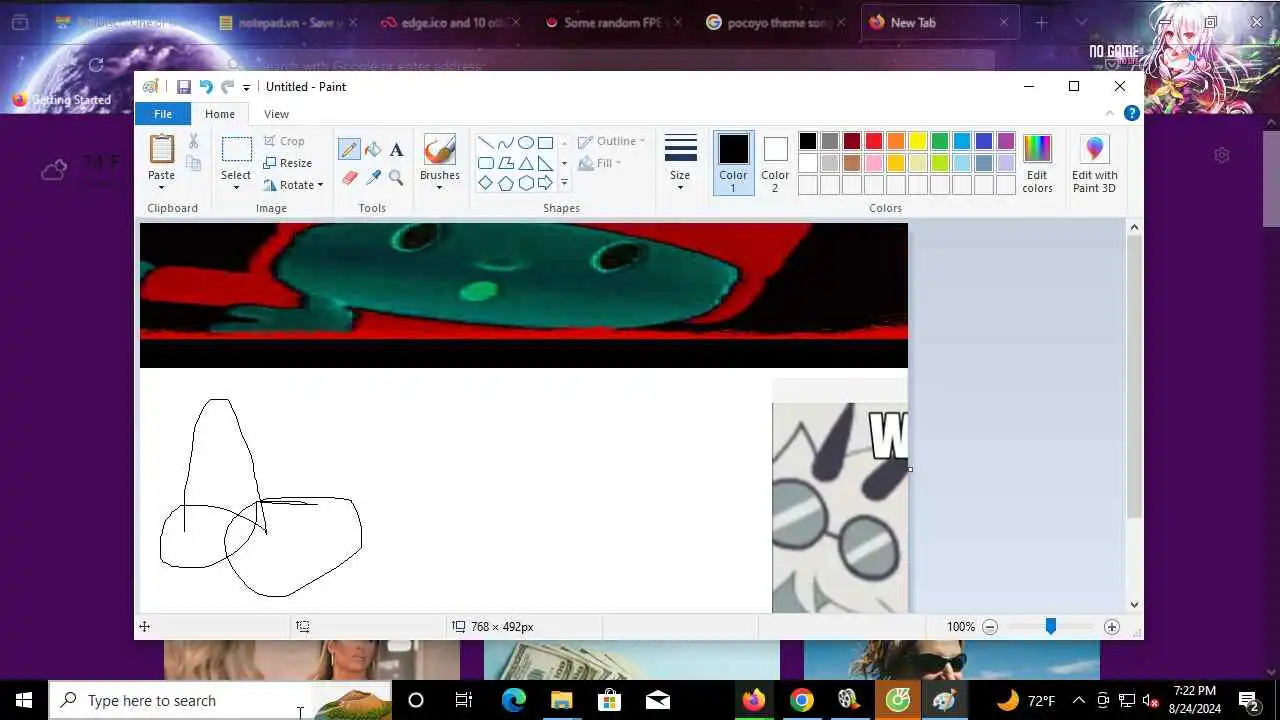The width and height of the screenshot is (1280, 720).
Task: Click the rectangular Select tool icon
Action: tap(236, 150)
